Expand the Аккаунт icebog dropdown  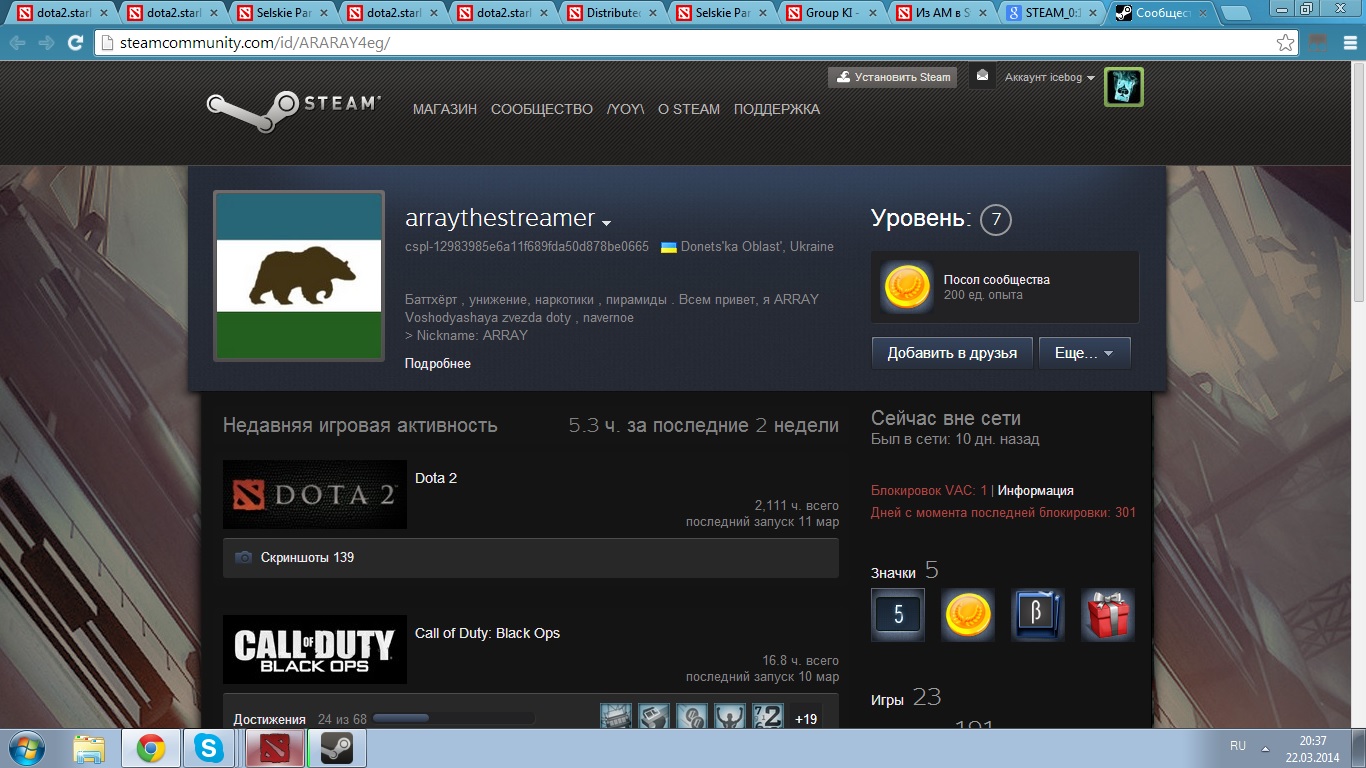(x=1050, y=77)
